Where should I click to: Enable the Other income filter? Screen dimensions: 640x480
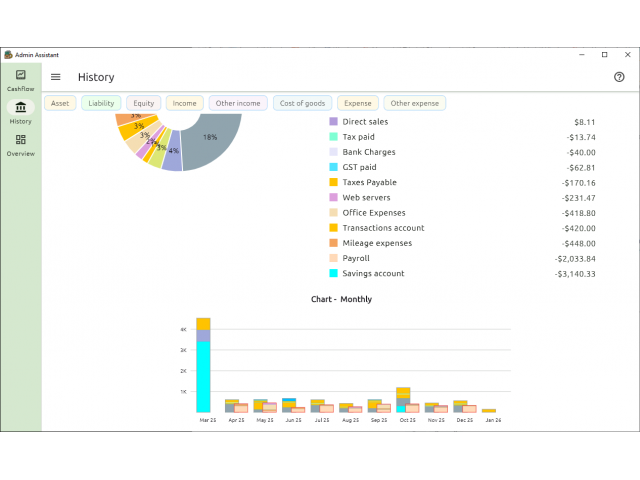tap(238, 103)
